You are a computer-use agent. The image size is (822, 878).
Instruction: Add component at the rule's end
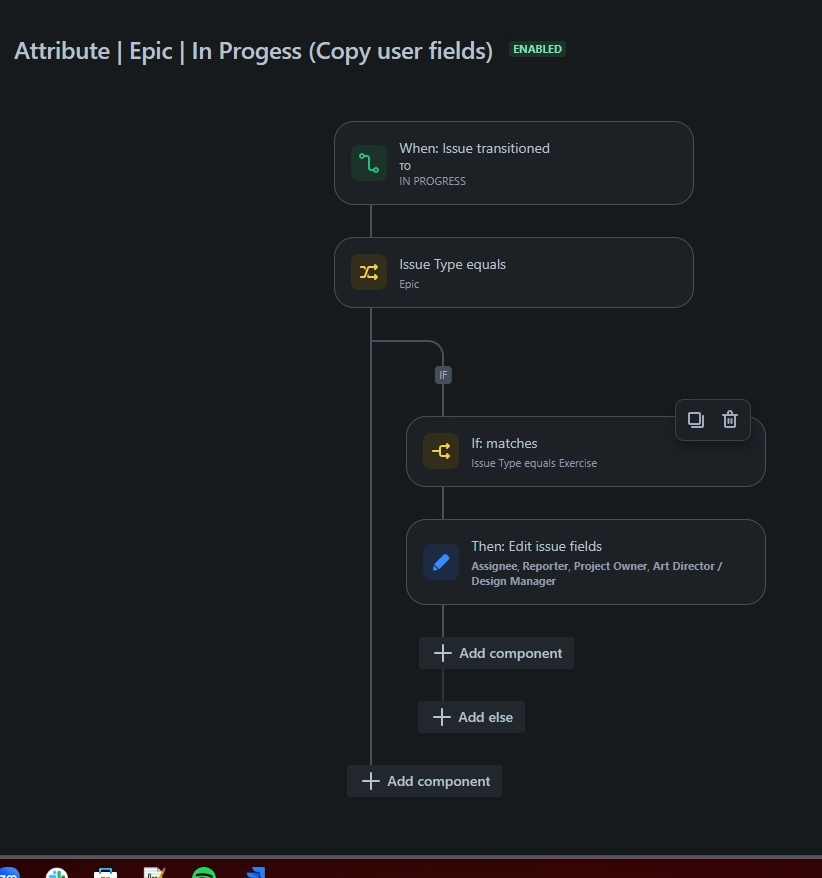pos(424,781)
